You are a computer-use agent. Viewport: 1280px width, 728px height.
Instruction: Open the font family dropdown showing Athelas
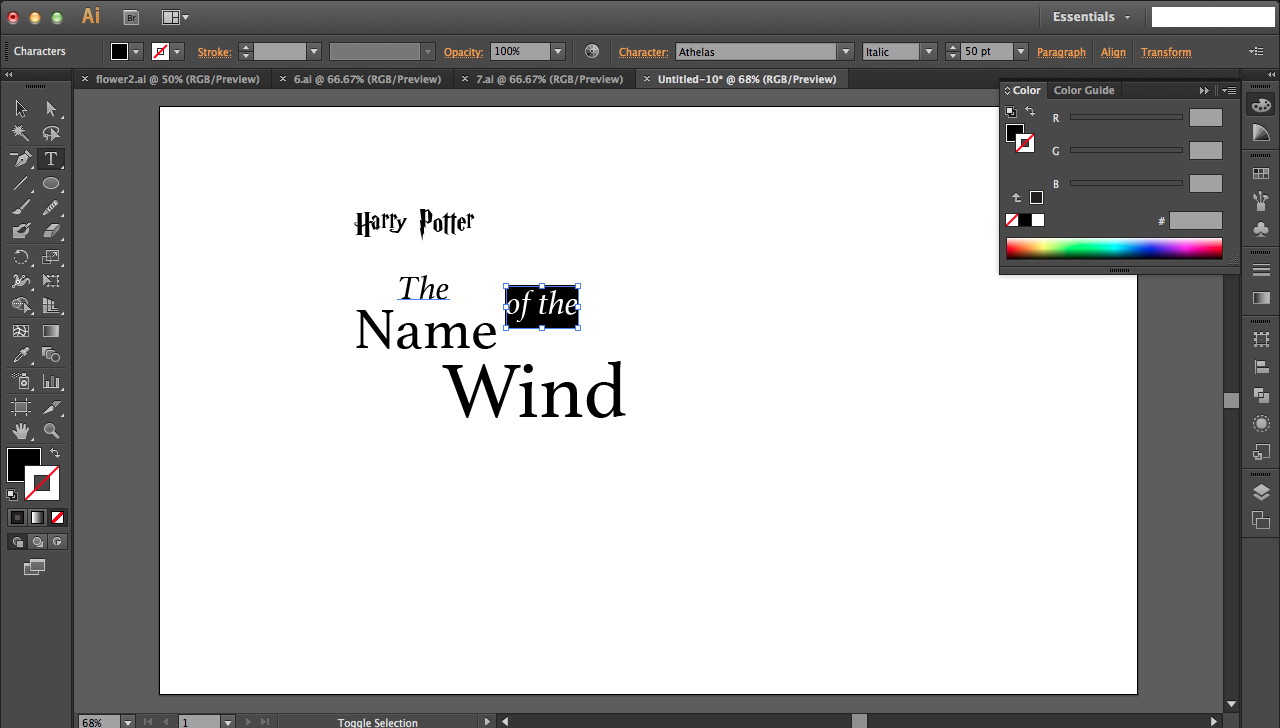click(846, 52)
